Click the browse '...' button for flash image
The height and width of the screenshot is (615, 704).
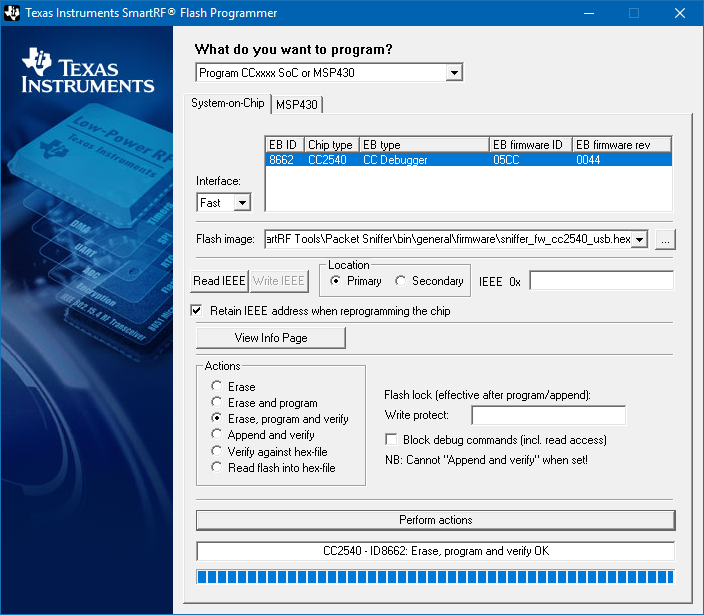(x=665, y=239)
